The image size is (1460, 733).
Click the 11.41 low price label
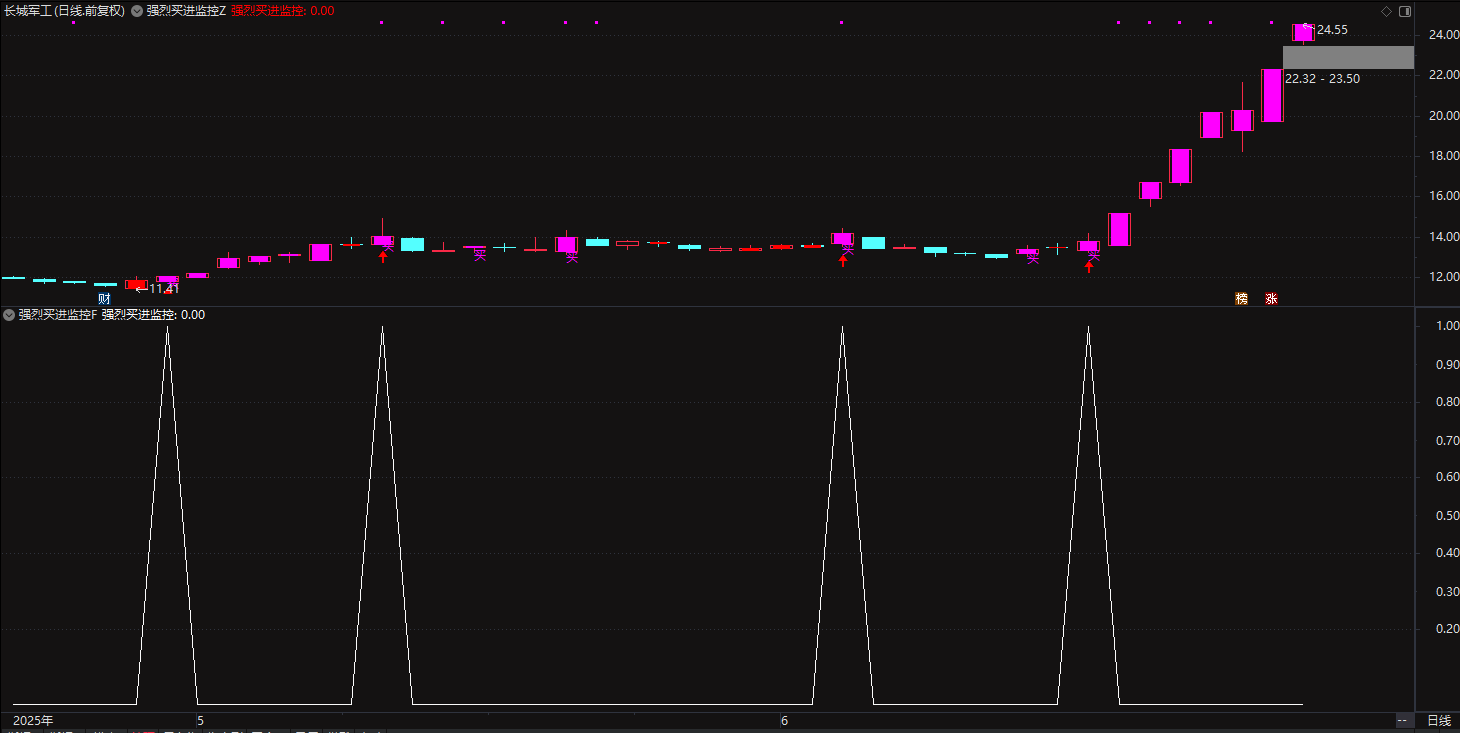[164, 289]
